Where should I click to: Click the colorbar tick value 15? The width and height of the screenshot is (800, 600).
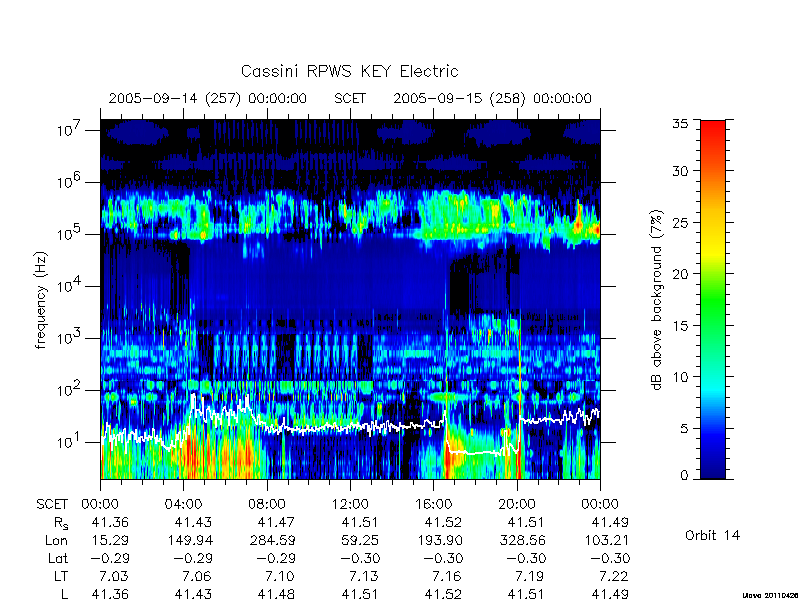click(x=680, y=325)
